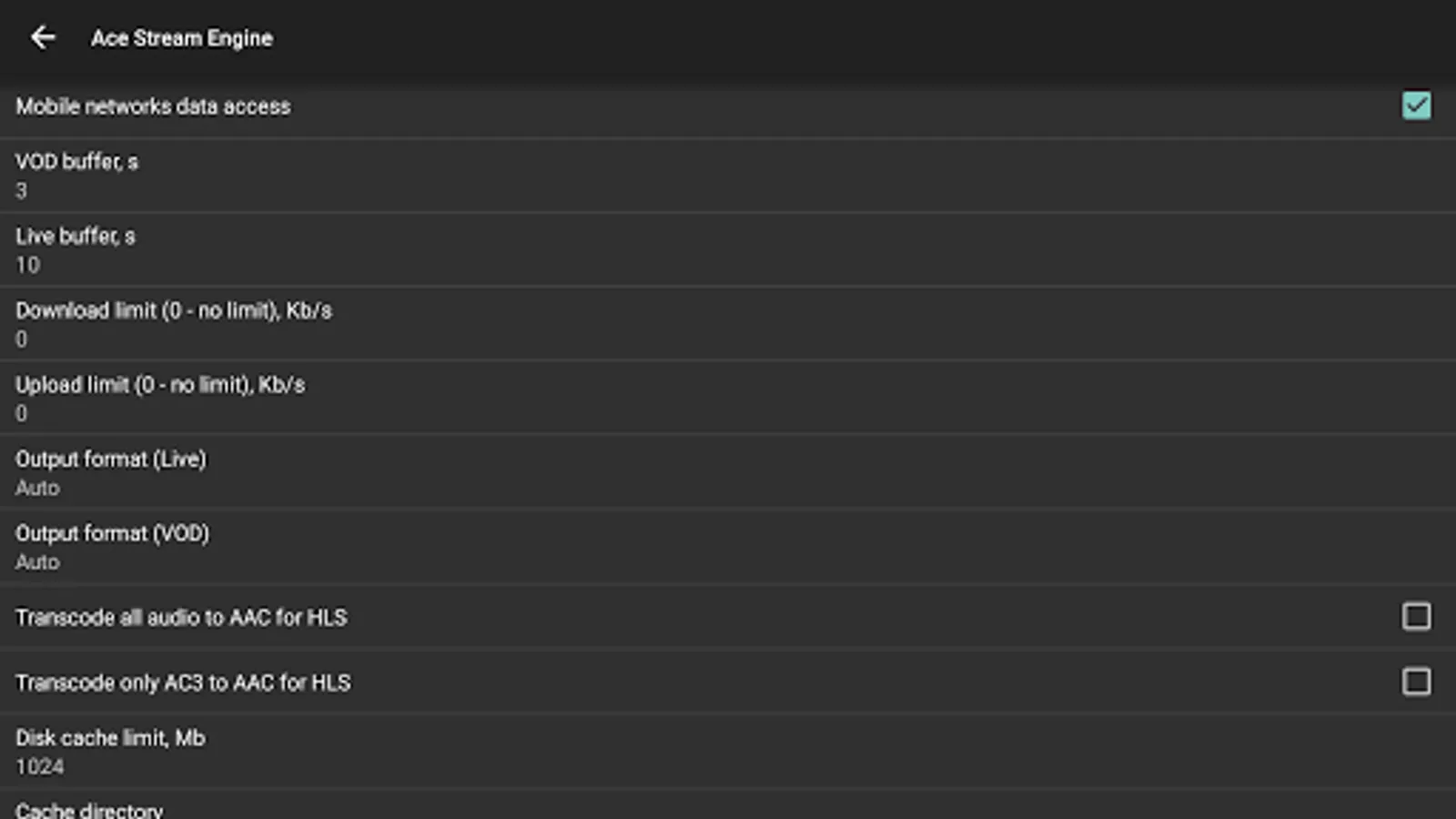Click the VOD buffer value 3
The image size is (1456, 819).
click(x=21, y=191)
